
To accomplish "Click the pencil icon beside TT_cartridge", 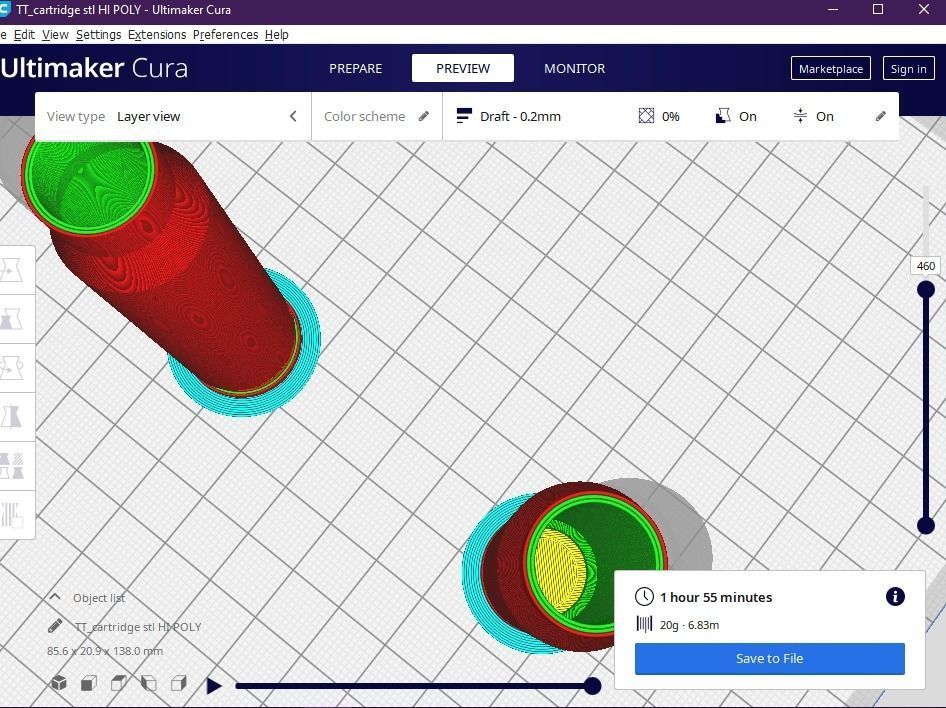I will [x=55, y=626].
